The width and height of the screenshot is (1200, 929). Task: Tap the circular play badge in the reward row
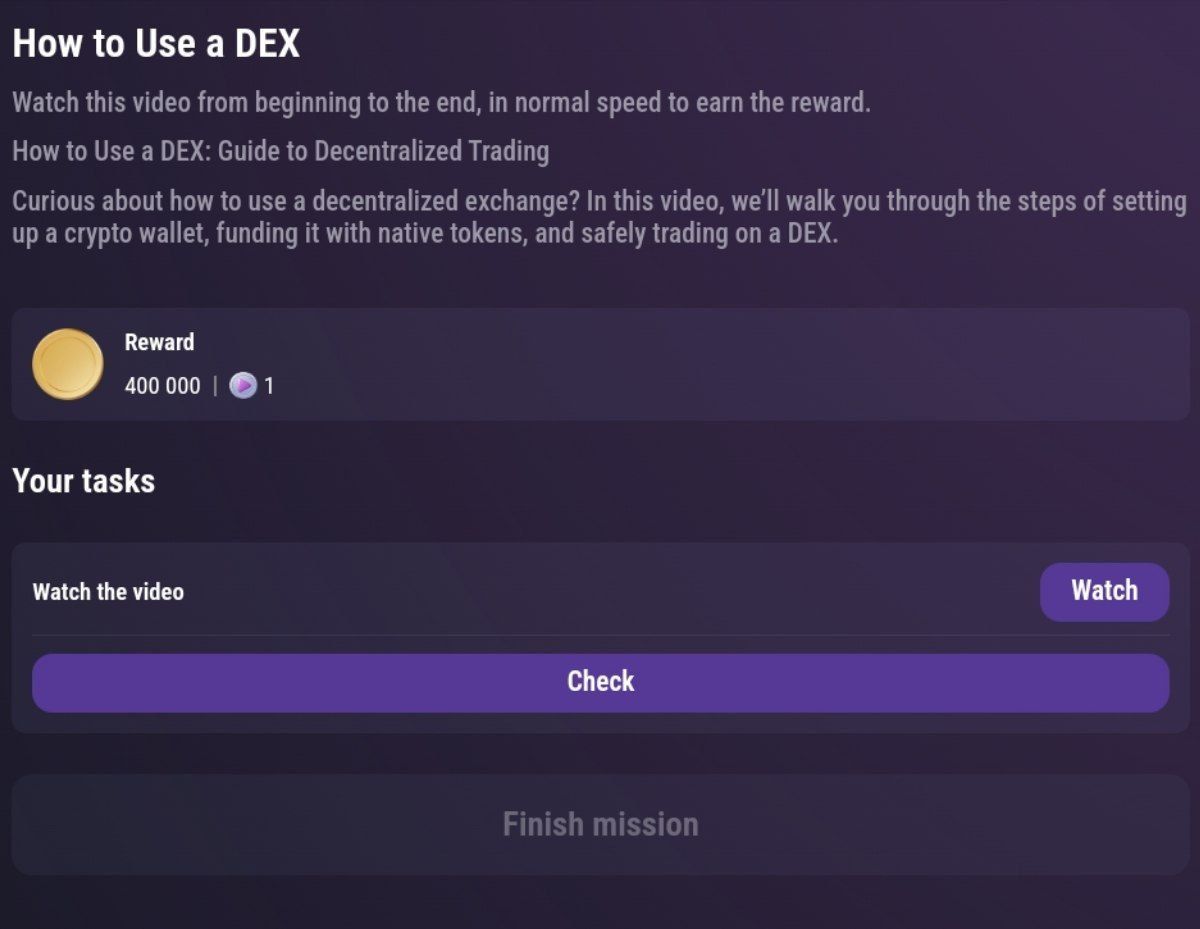coord(242,386)
